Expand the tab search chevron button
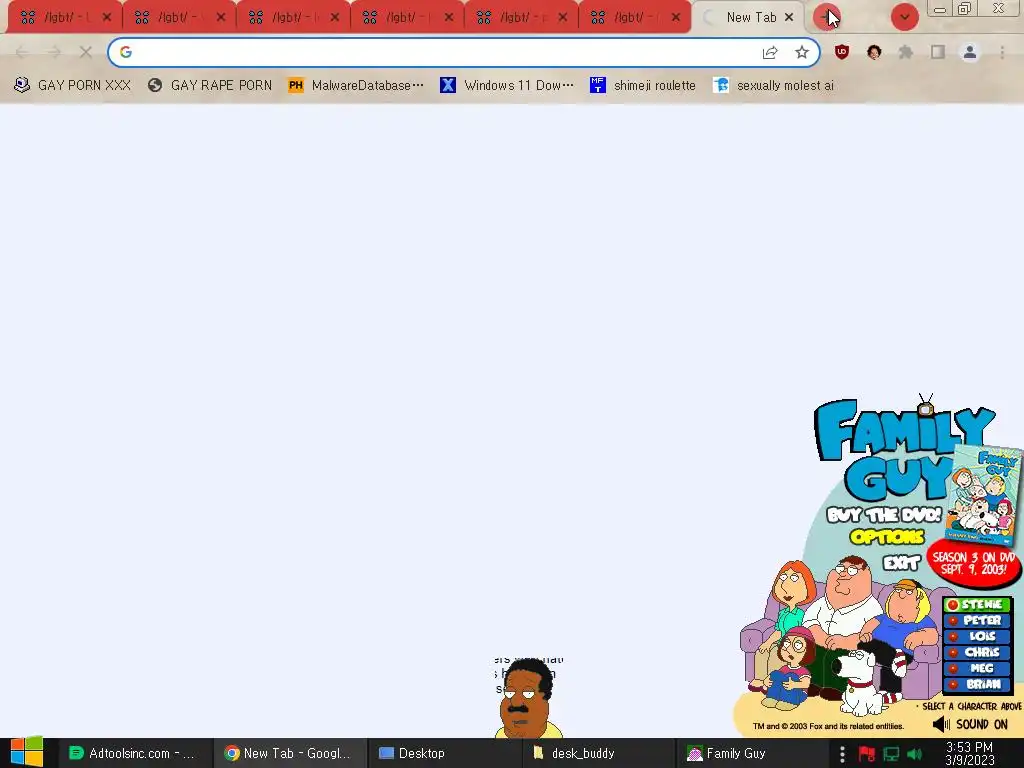This screenshot has height=768, width=1024. 904,17
